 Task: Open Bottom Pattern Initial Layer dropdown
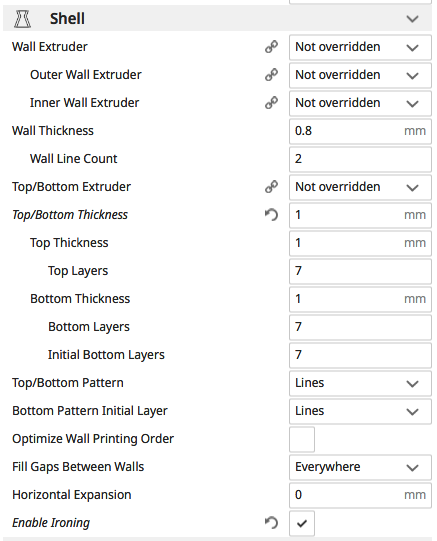[360, 411]
